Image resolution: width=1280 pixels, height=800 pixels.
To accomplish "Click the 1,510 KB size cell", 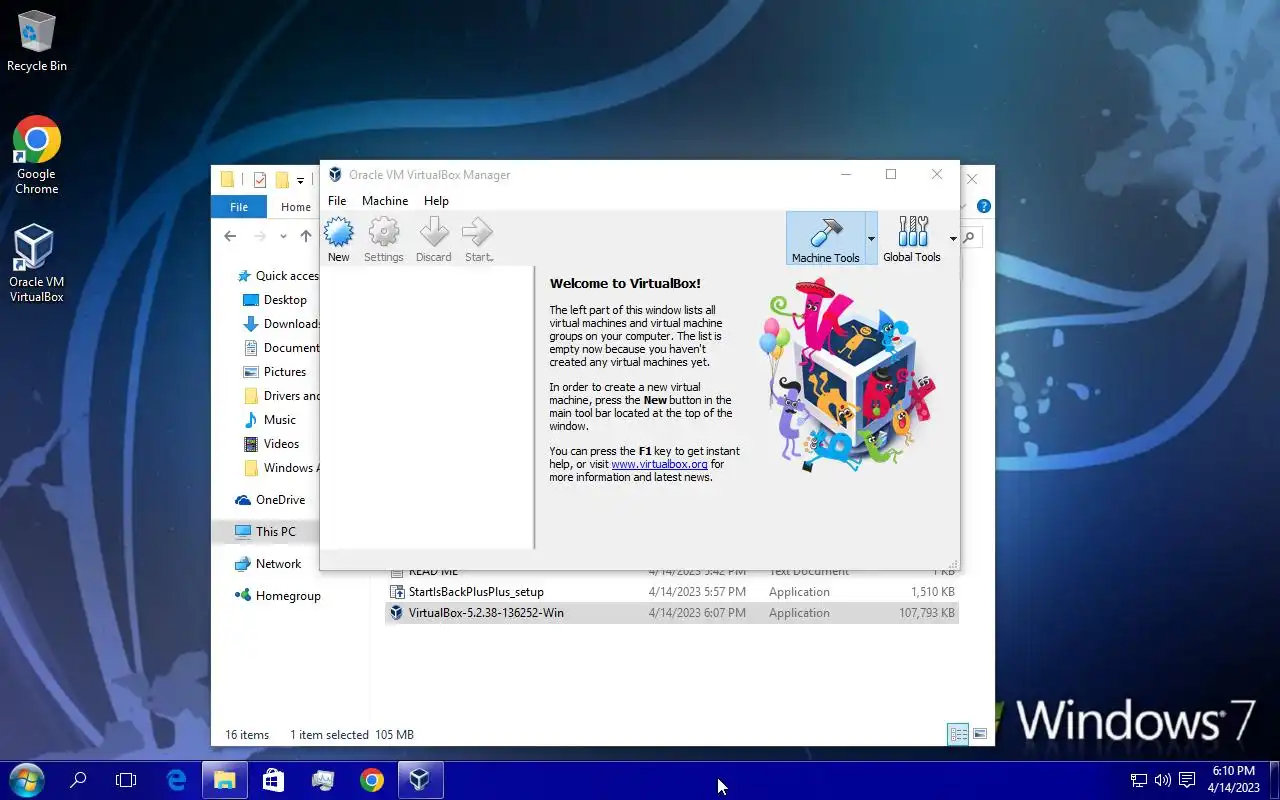I will [932, 592].
